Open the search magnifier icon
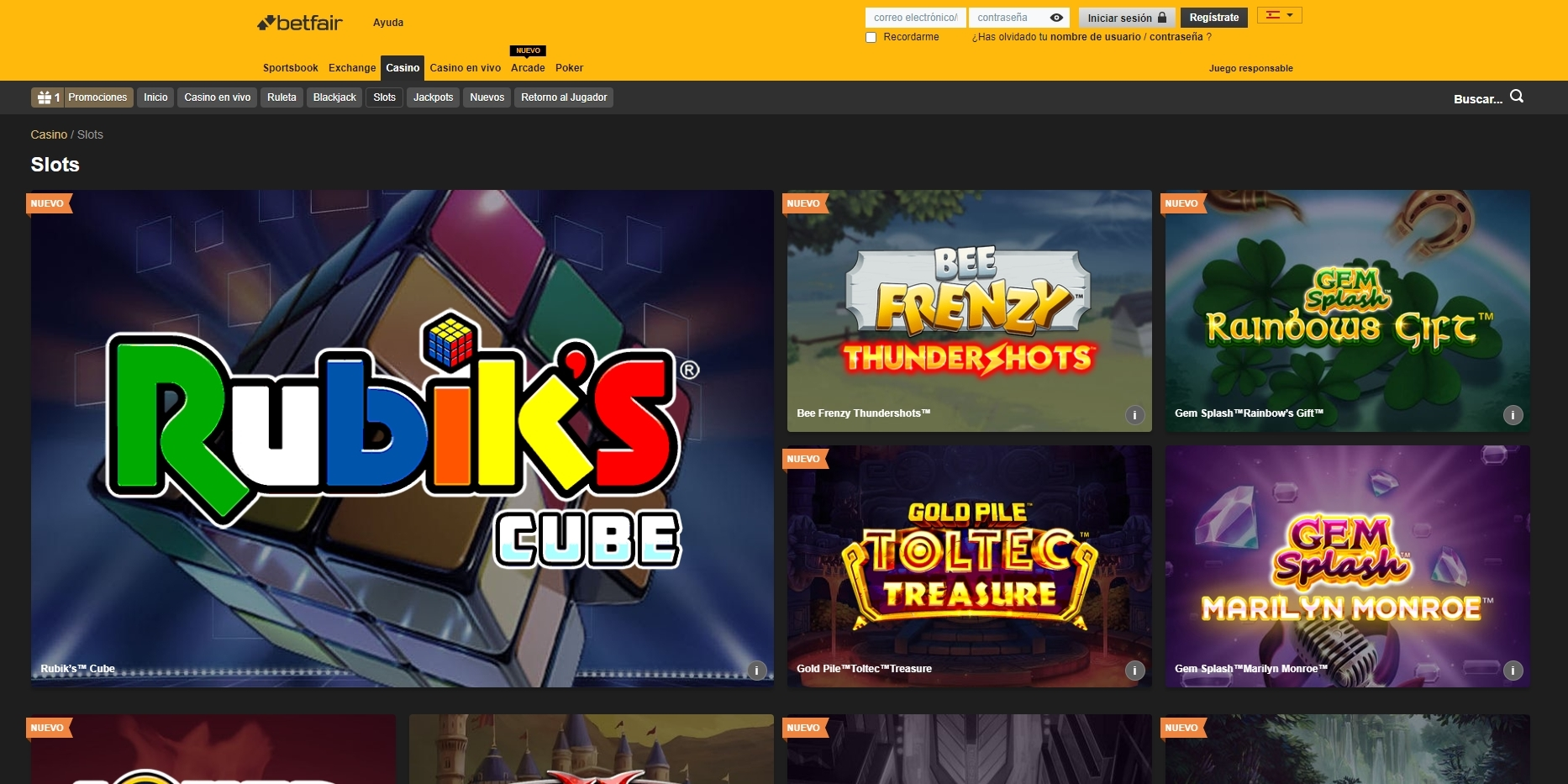Image resolution: width=1568 pixels, height=784 pixels. [x=1517, y=97]
